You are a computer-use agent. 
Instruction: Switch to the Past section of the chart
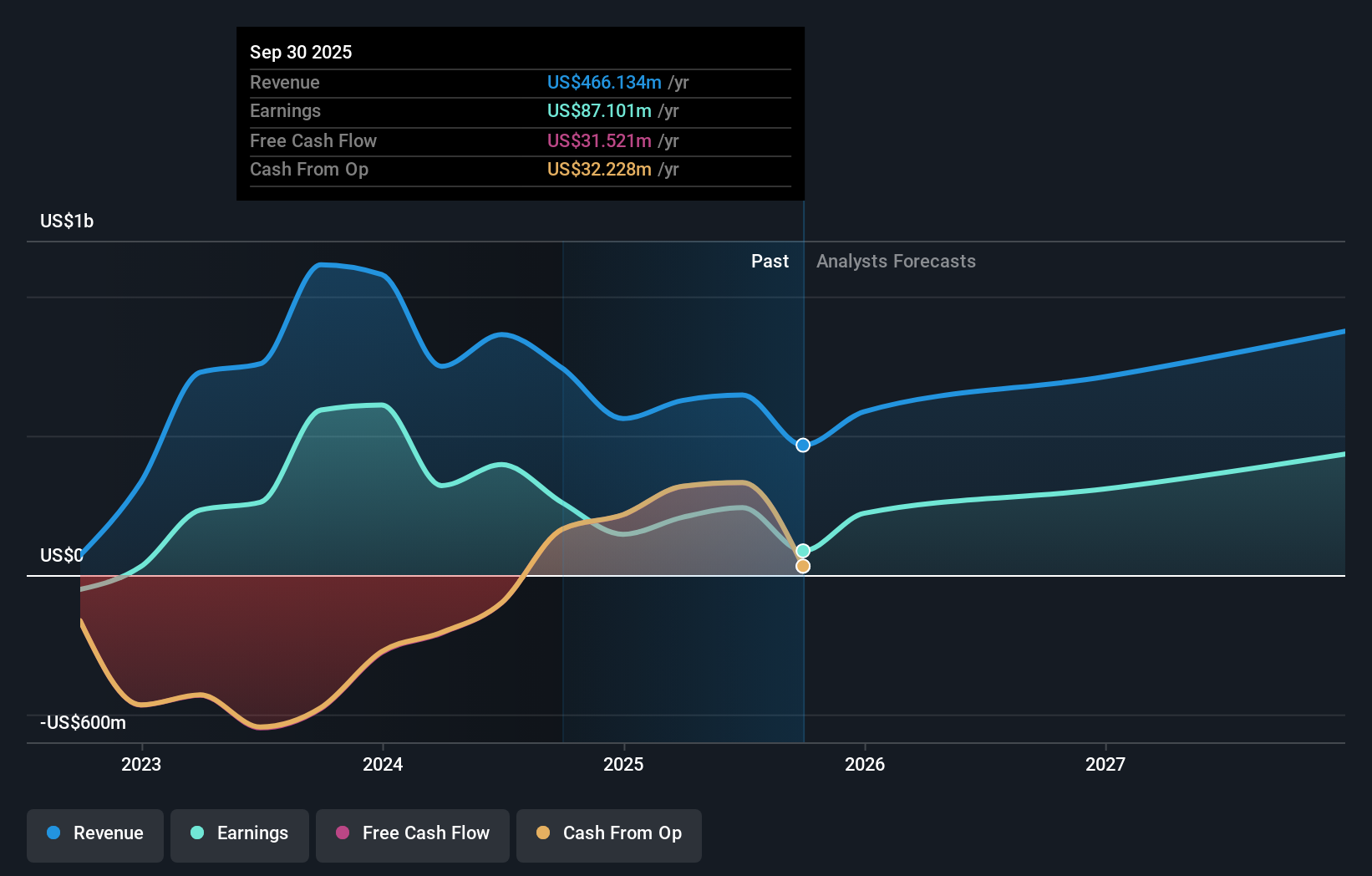point(770,261)
